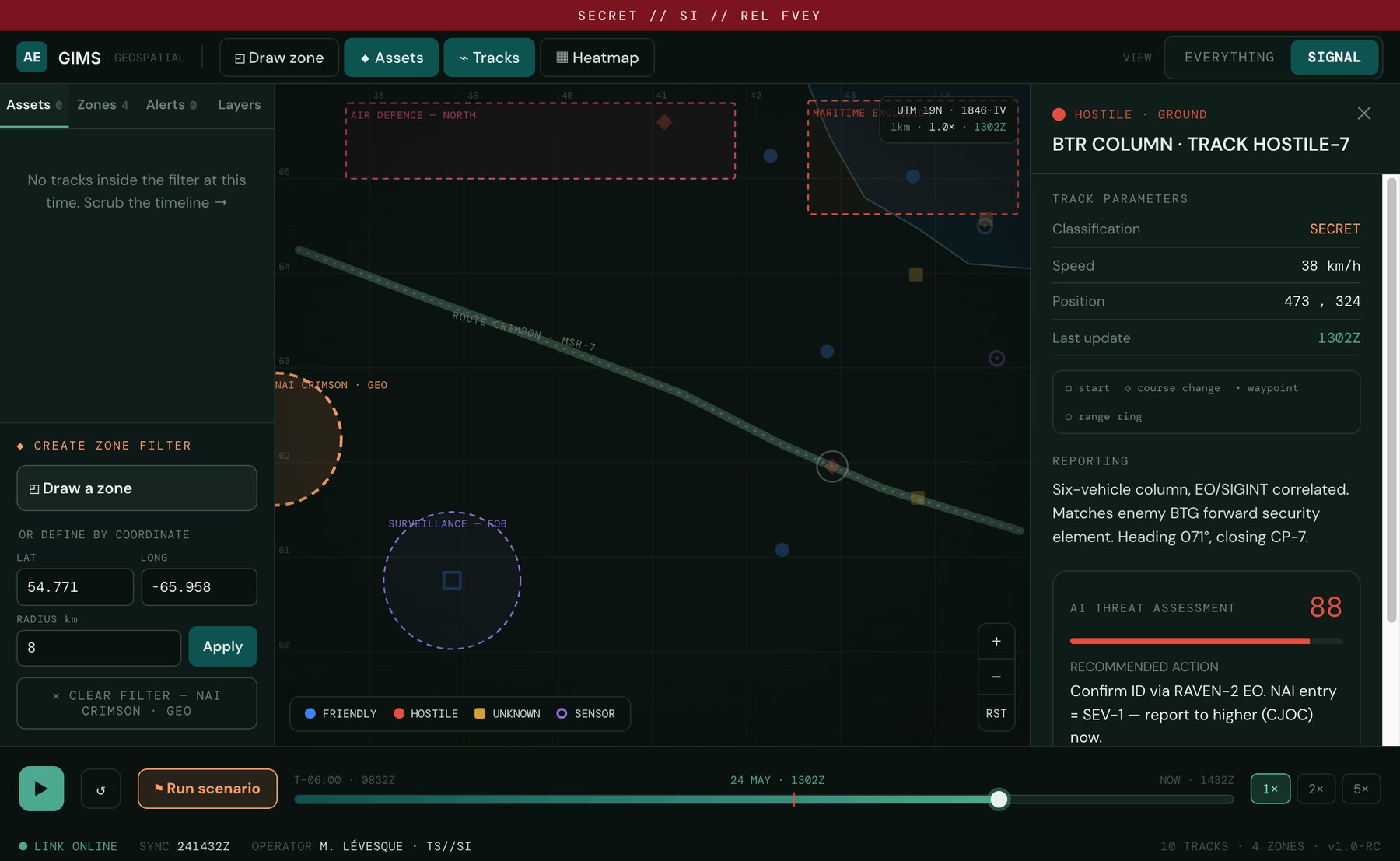This screenshot has width=1400, height=861.
Task: Click the SENSOR legend ring
Action: [x=562, y=713]
